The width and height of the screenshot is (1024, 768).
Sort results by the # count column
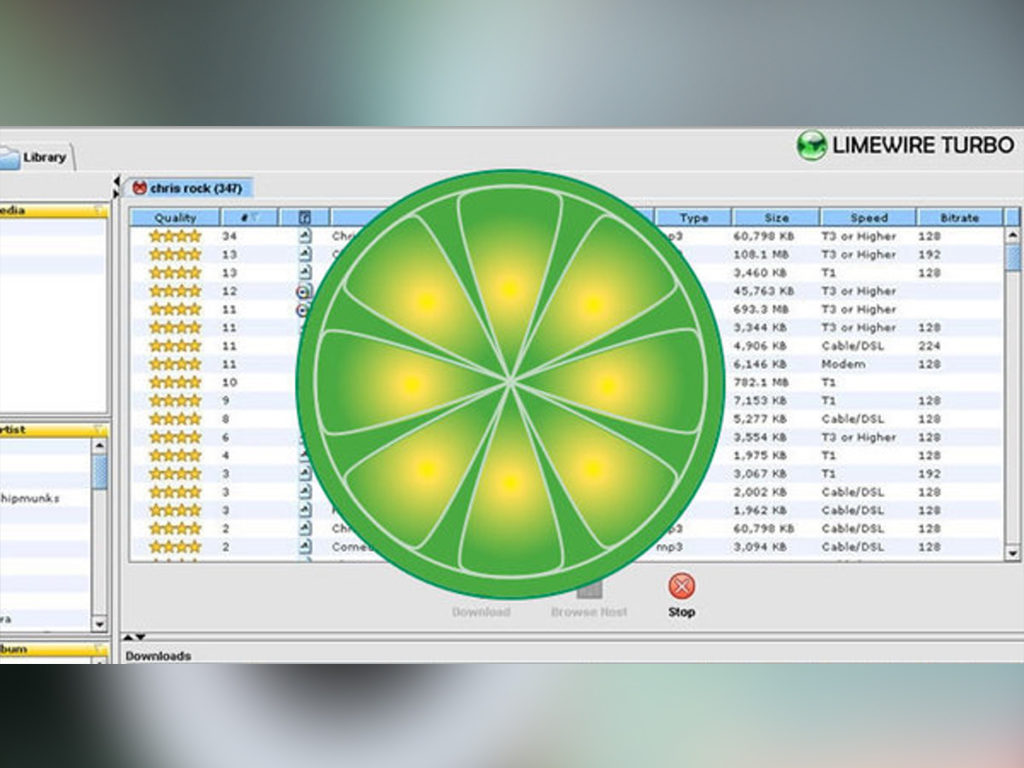(248, 218)
